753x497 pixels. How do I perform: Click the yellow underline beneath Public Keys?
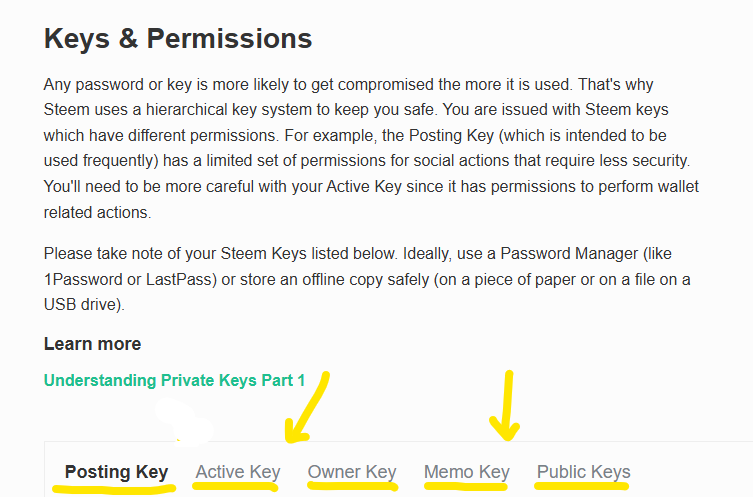click(584, 486)
